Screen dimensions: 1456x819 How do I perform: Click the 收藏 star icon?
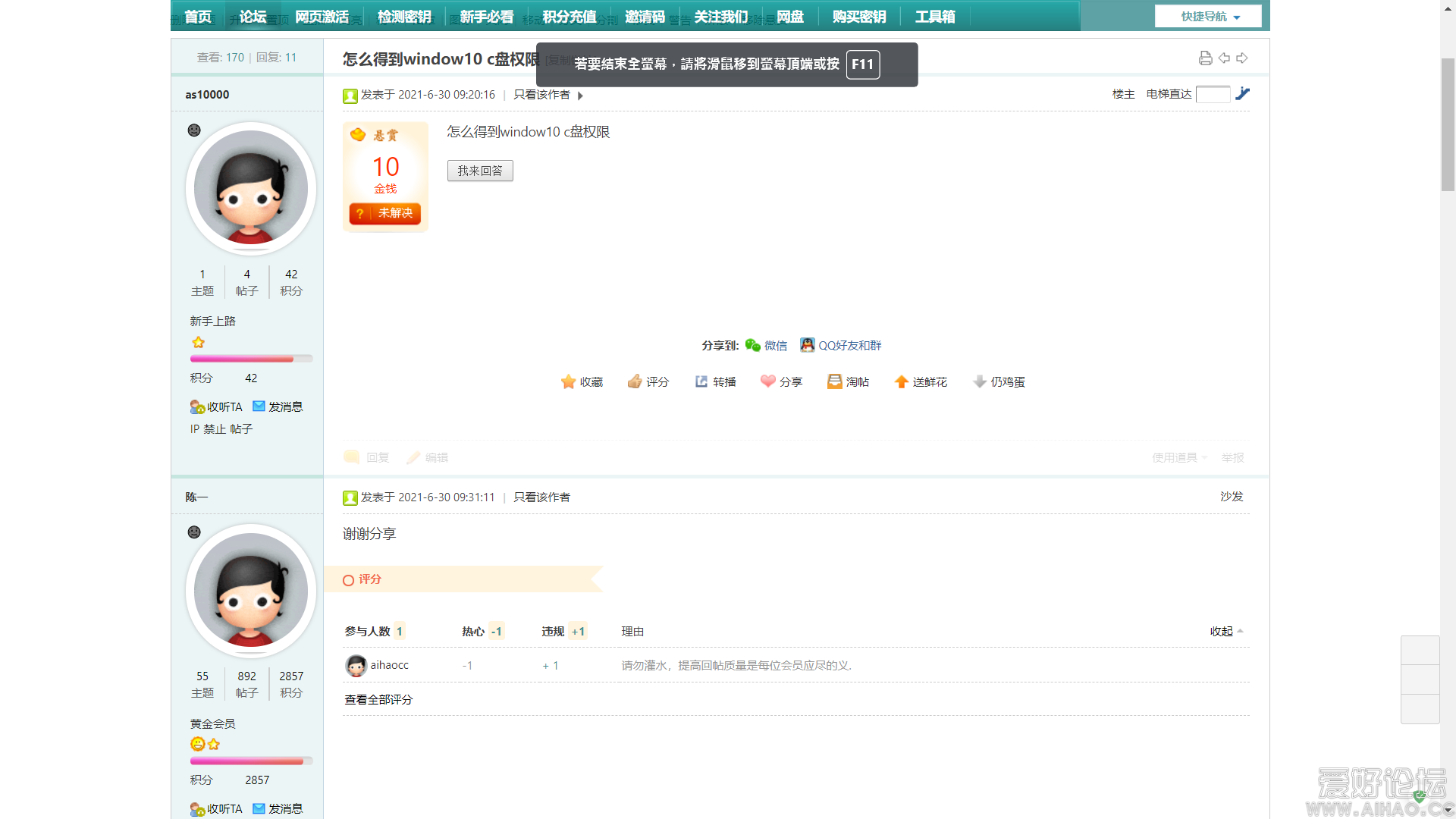click(568, 381)
